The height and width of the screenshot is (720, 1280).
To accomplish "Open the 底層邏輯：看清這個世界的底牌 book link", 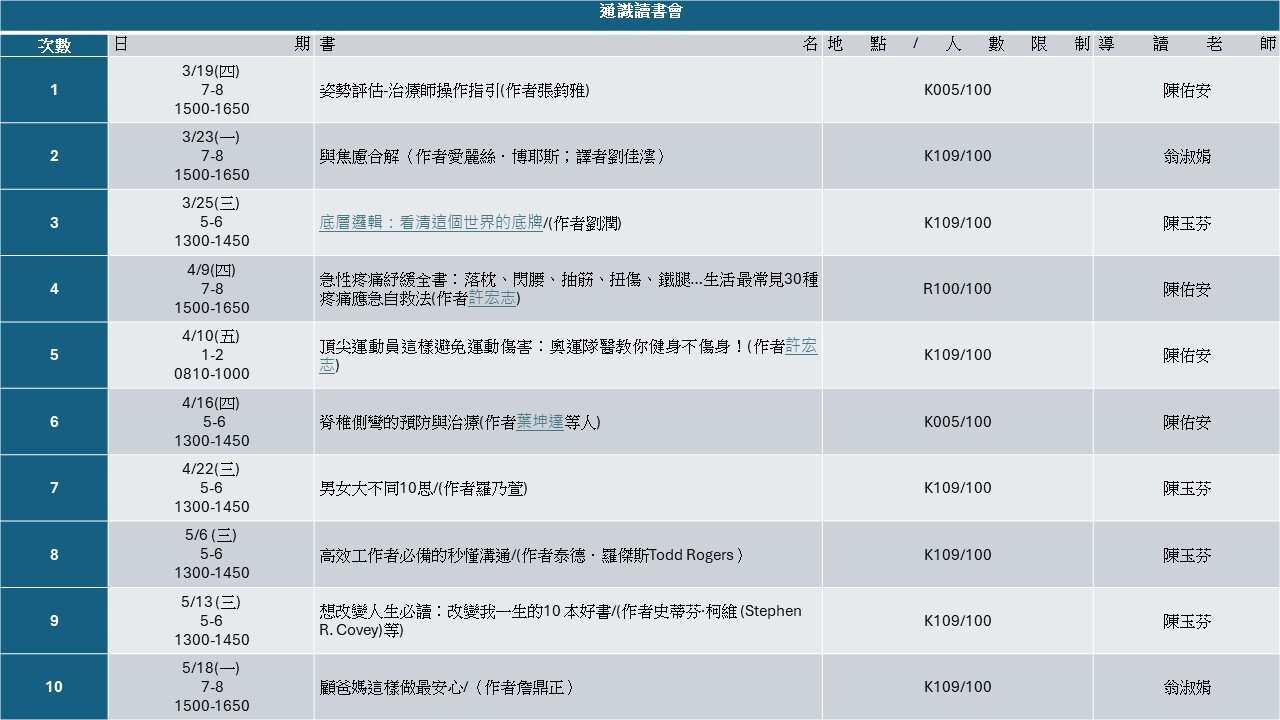I will 430,223.
